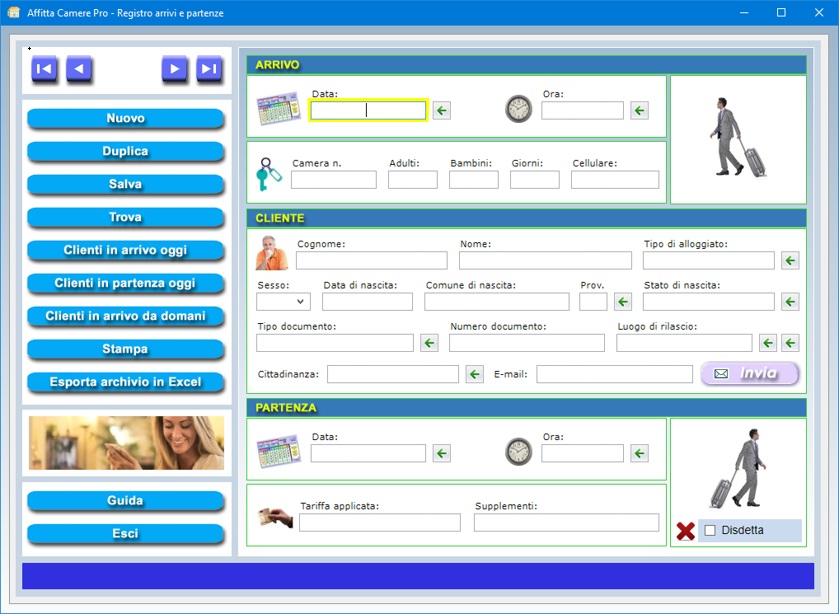The image size is (839, 614).
Task: Click the Adulti input field
Action: [413, 180]
